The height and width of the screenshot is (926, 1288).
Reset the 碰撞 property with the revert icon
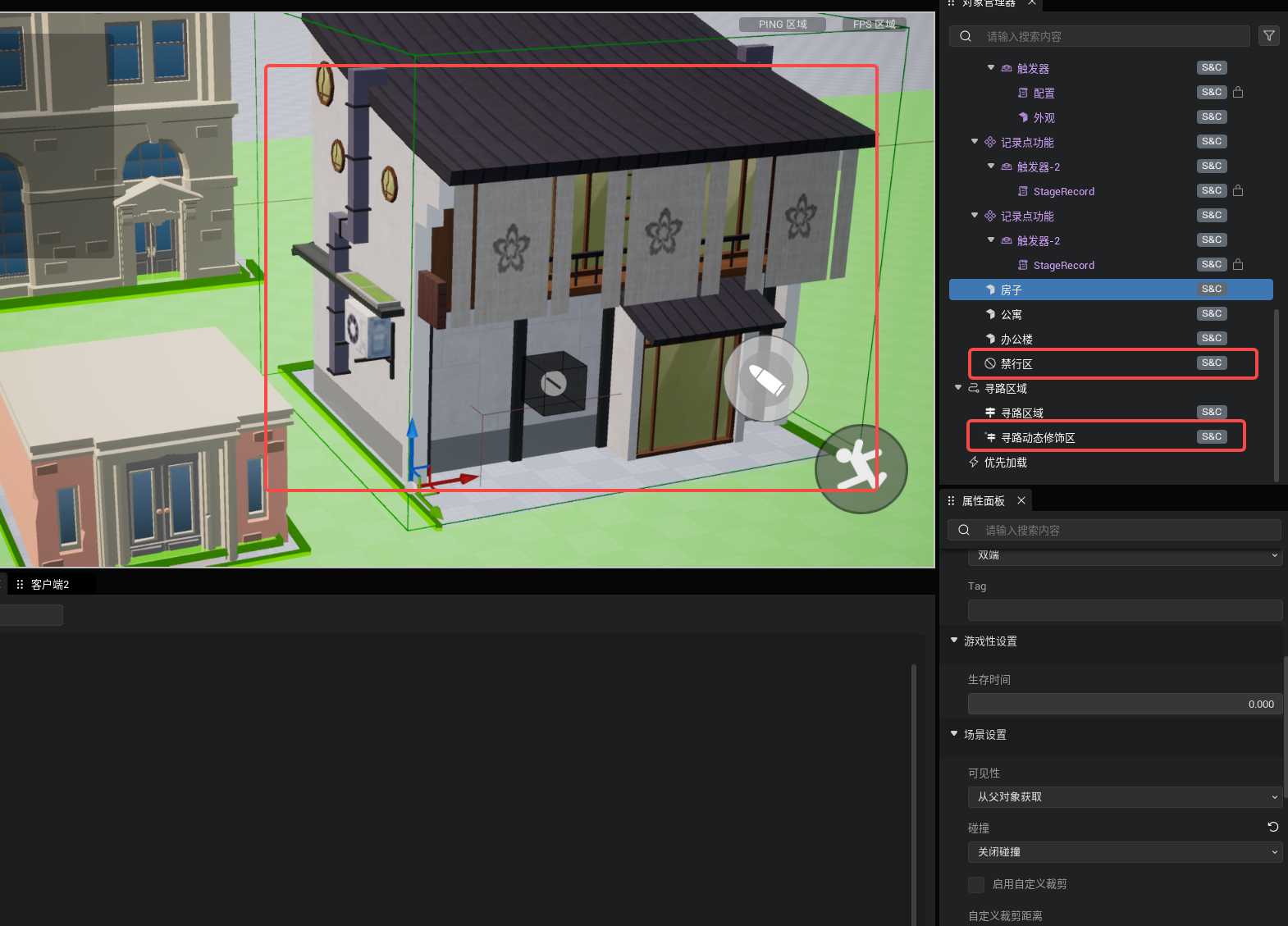pos(1273,827)
